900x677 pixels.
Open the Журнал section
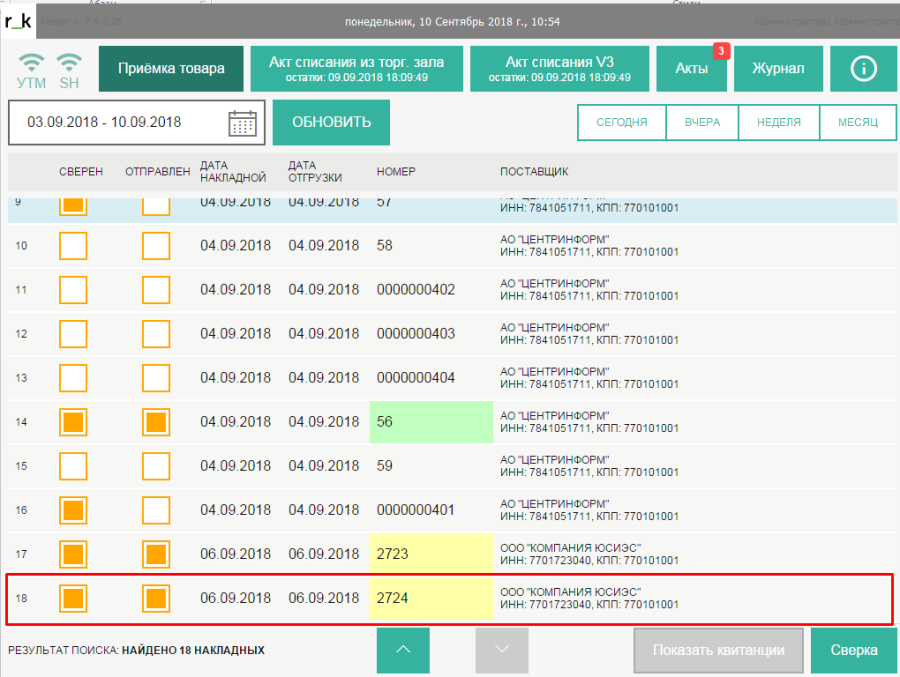coord(778,69)
